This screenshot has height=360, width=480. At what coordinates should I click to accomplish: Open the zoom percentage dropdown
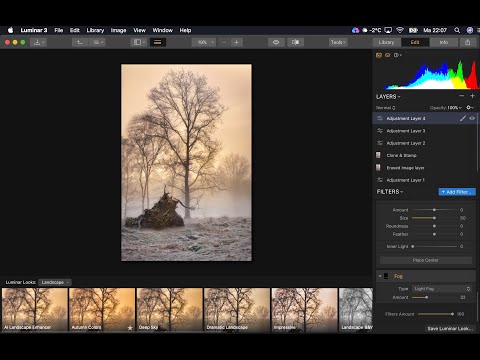click(204, 42)
